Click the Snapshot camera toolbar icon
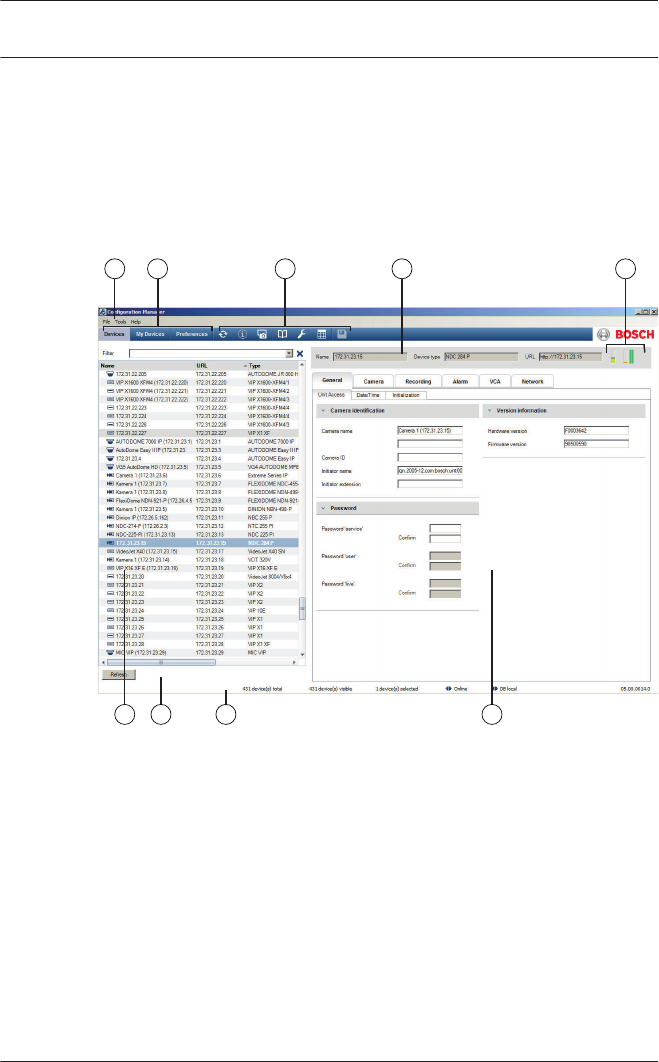 tap(261, 335)
